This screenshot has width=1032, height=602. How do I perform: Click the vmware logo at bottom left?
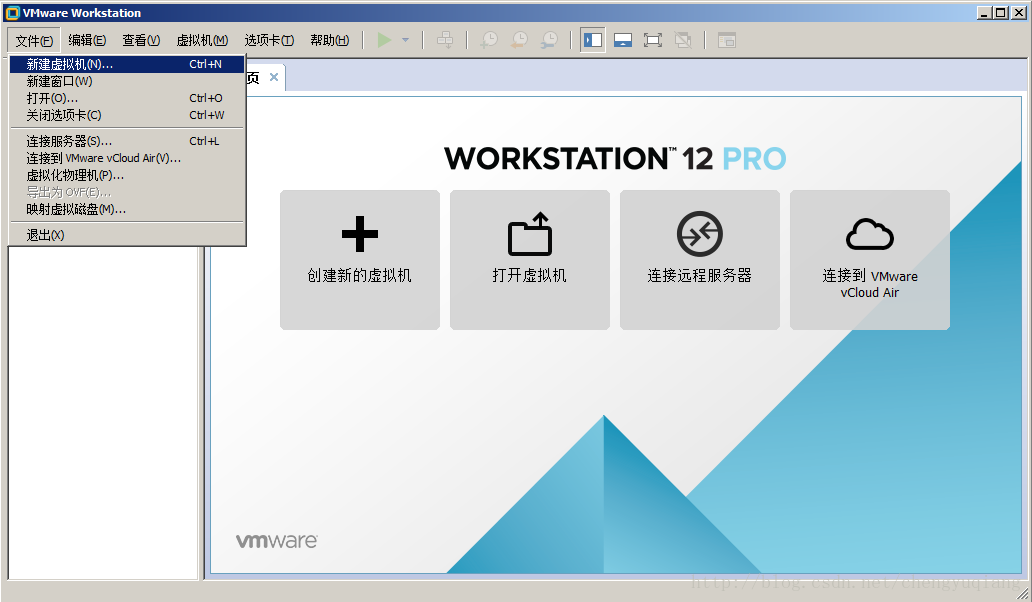point(276,541)
